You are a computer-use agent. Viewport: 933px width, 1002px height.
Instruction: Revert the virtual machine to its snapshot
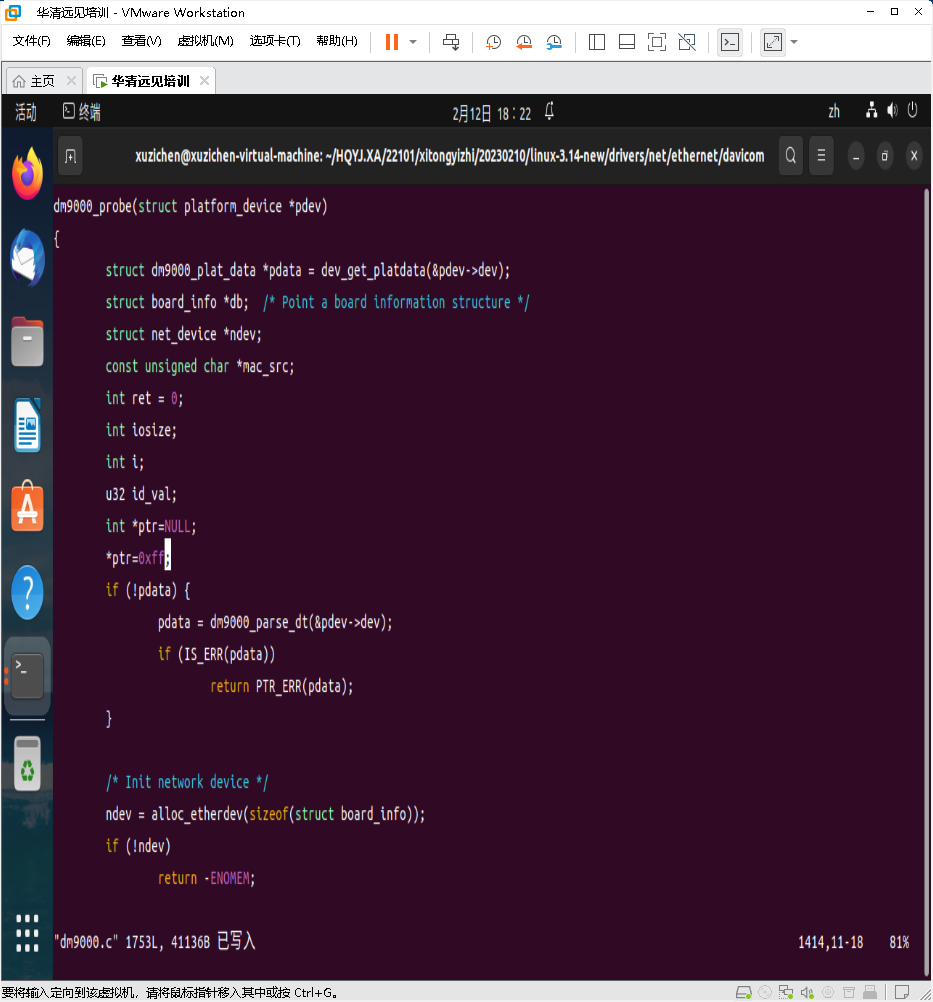click(x=524, y=42)
